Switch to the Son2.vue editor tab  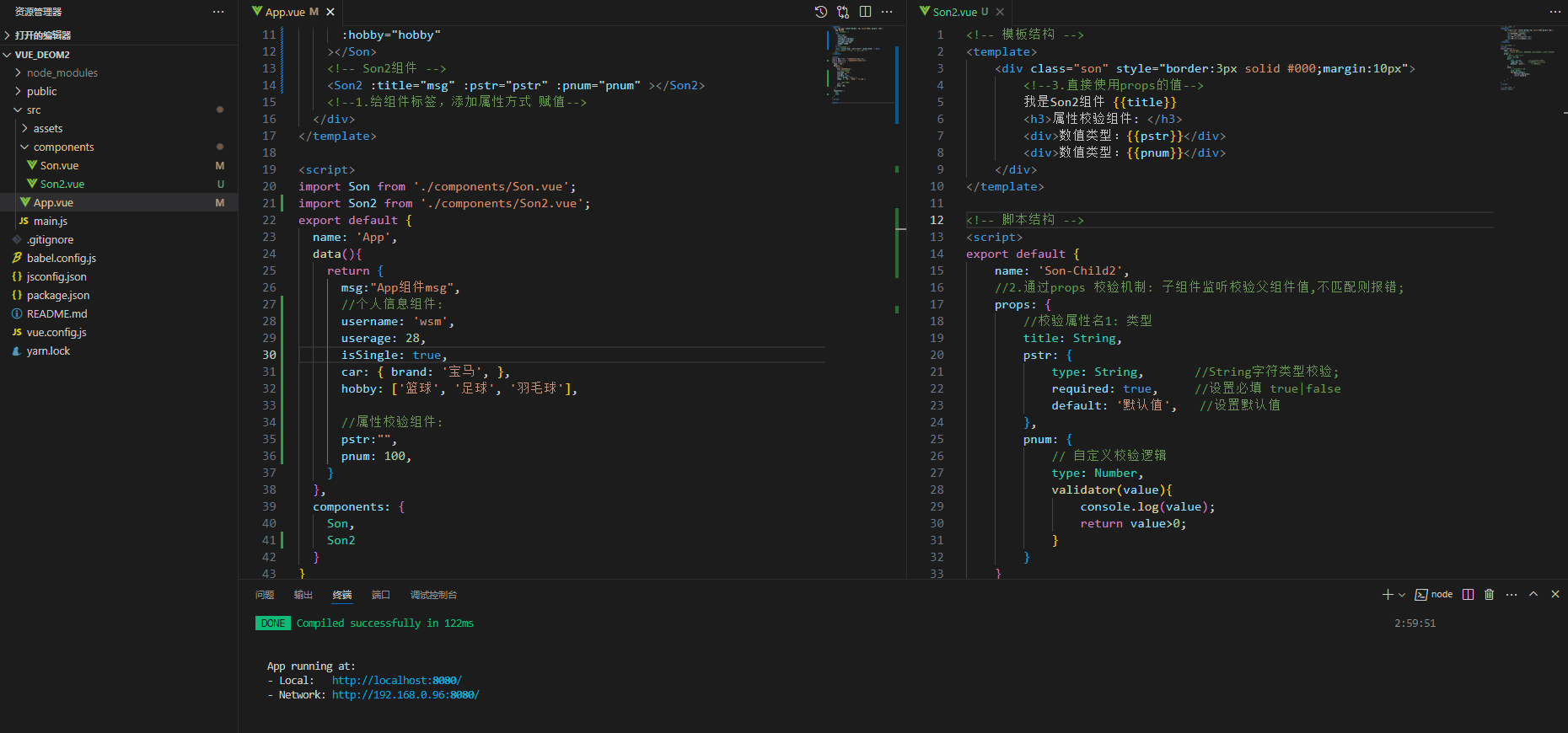(x=961, y=12)
